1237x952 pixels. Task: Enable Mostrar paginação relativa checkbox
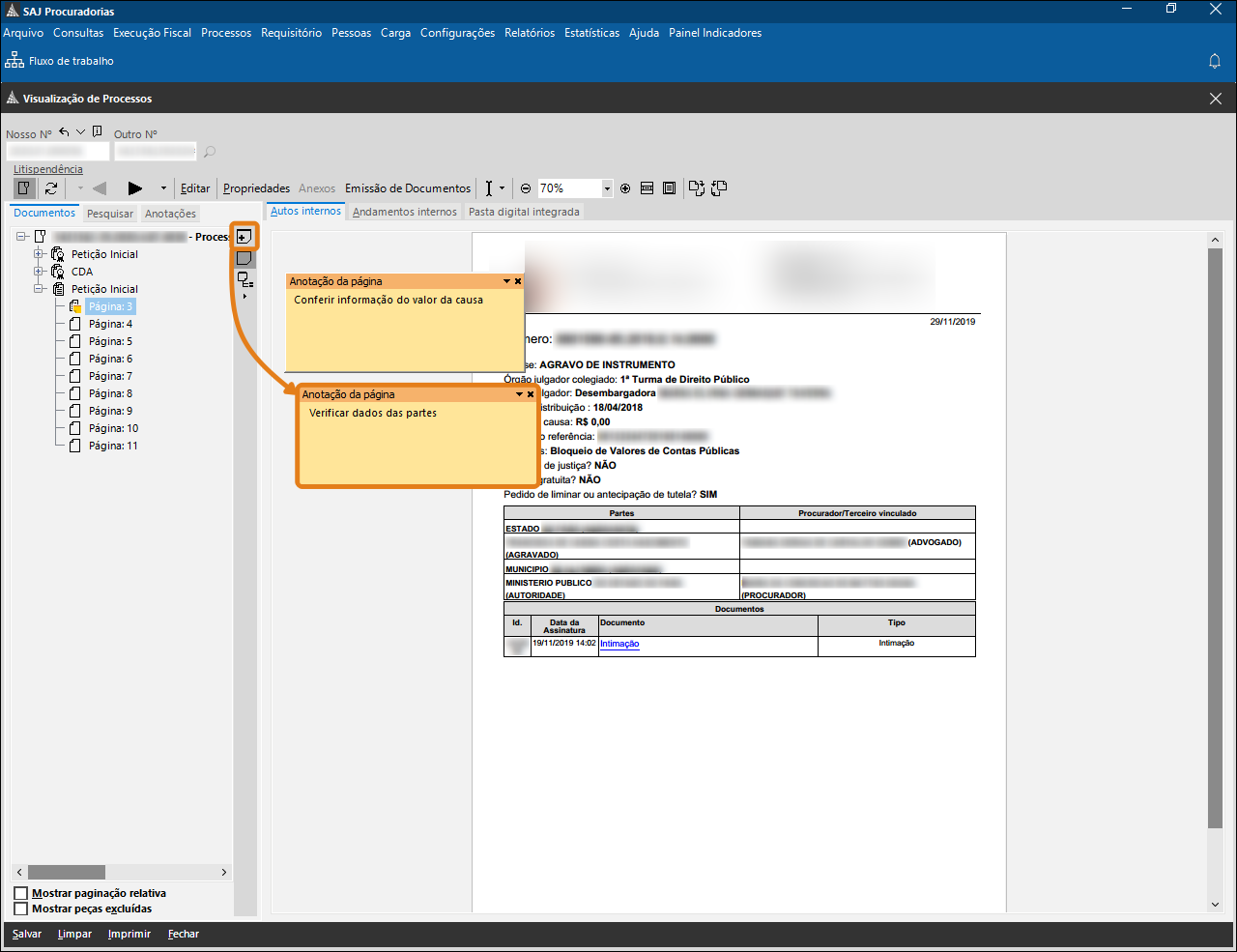coord(21,893)
